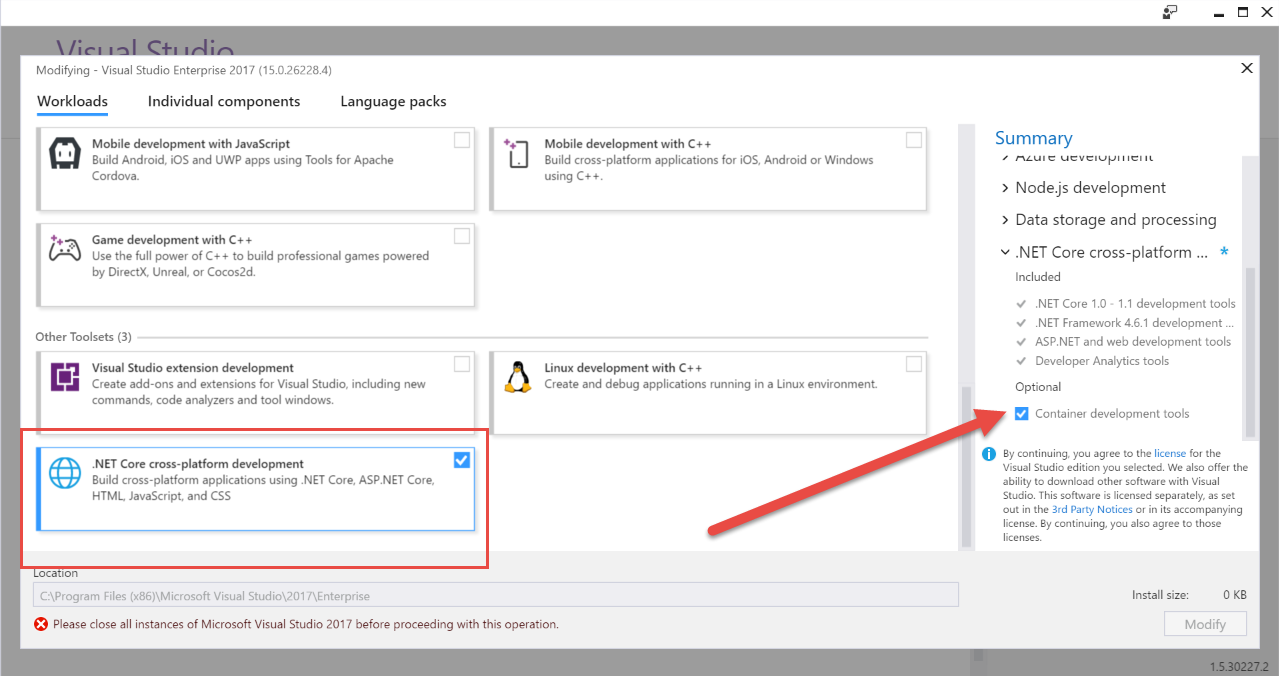1279x676 pixels.
Task: Select the .NET Core cross-platform development card title
Action: click(198, 464)
